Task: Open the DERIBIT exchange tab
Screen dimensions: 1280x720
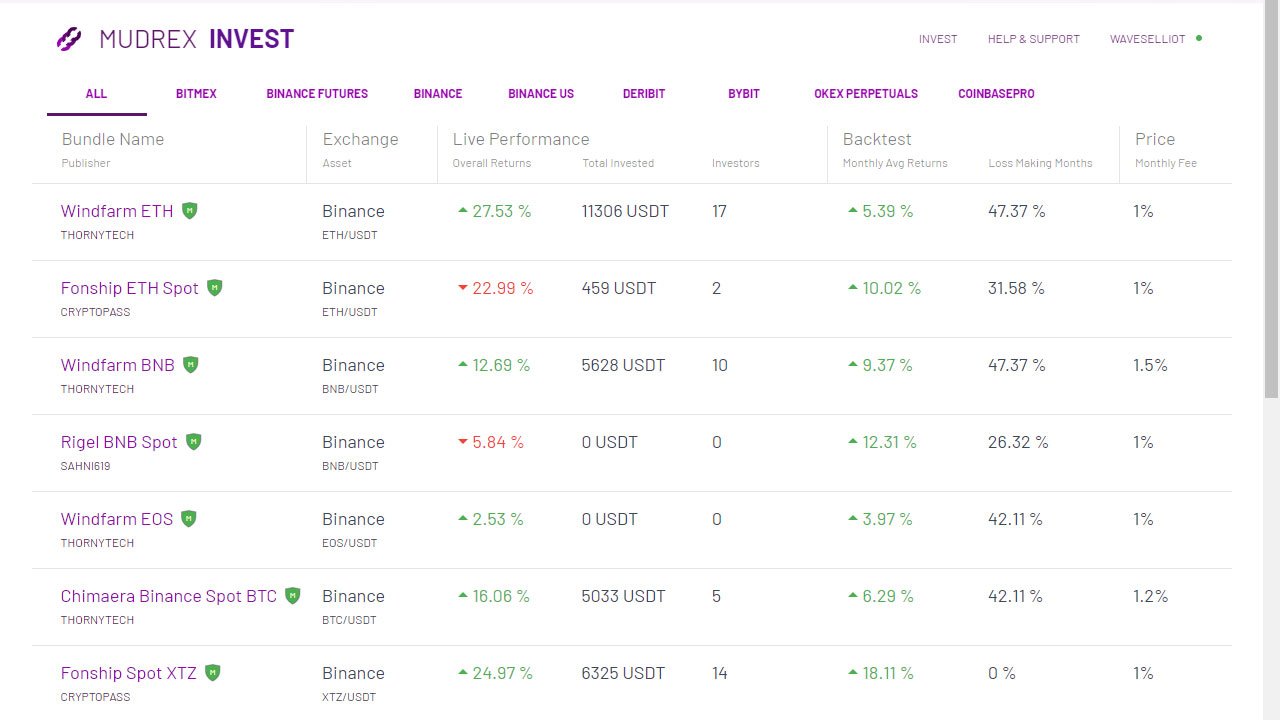Action: tap(644, 94)
